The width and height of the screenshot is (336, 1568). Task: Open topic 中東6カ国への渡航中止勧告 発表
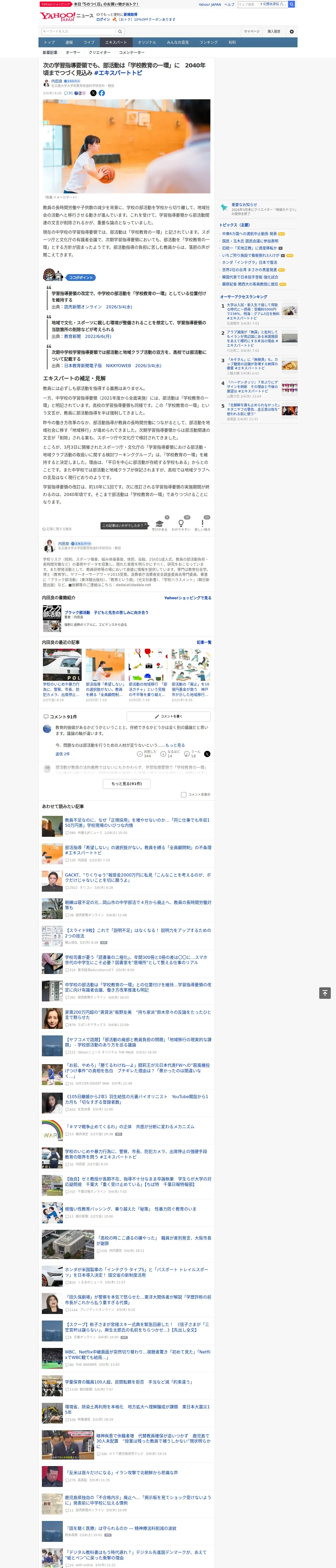pyautogui.click(x=249, y=234)
